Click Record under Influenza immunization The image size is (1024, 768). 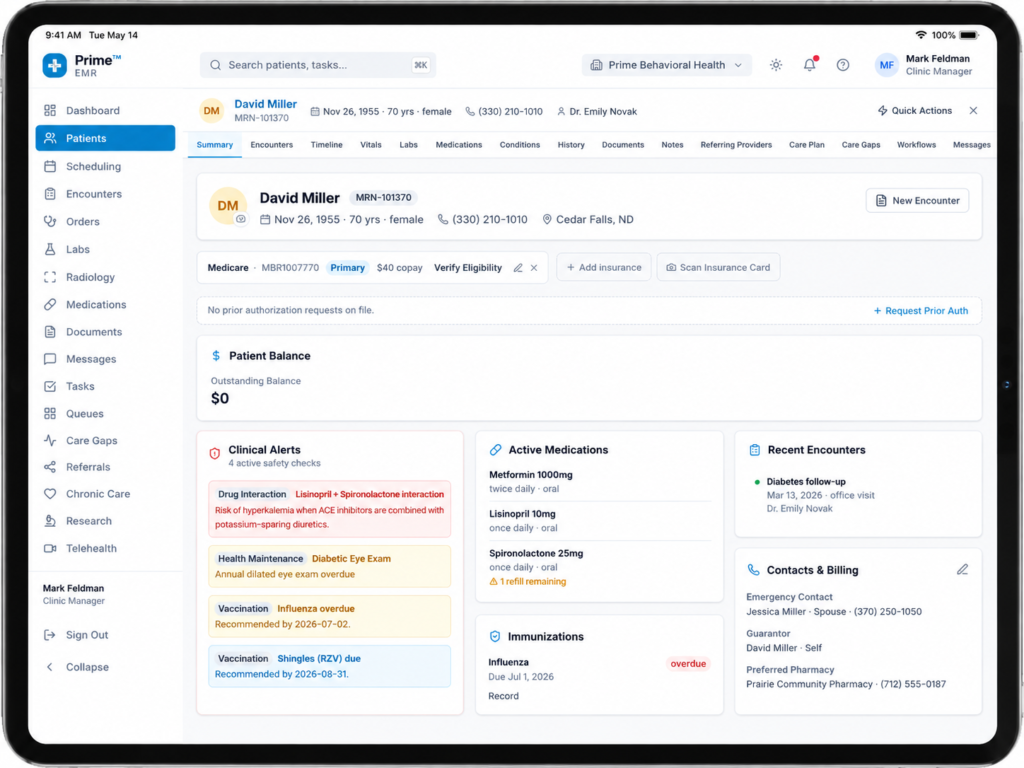(504, 696)
